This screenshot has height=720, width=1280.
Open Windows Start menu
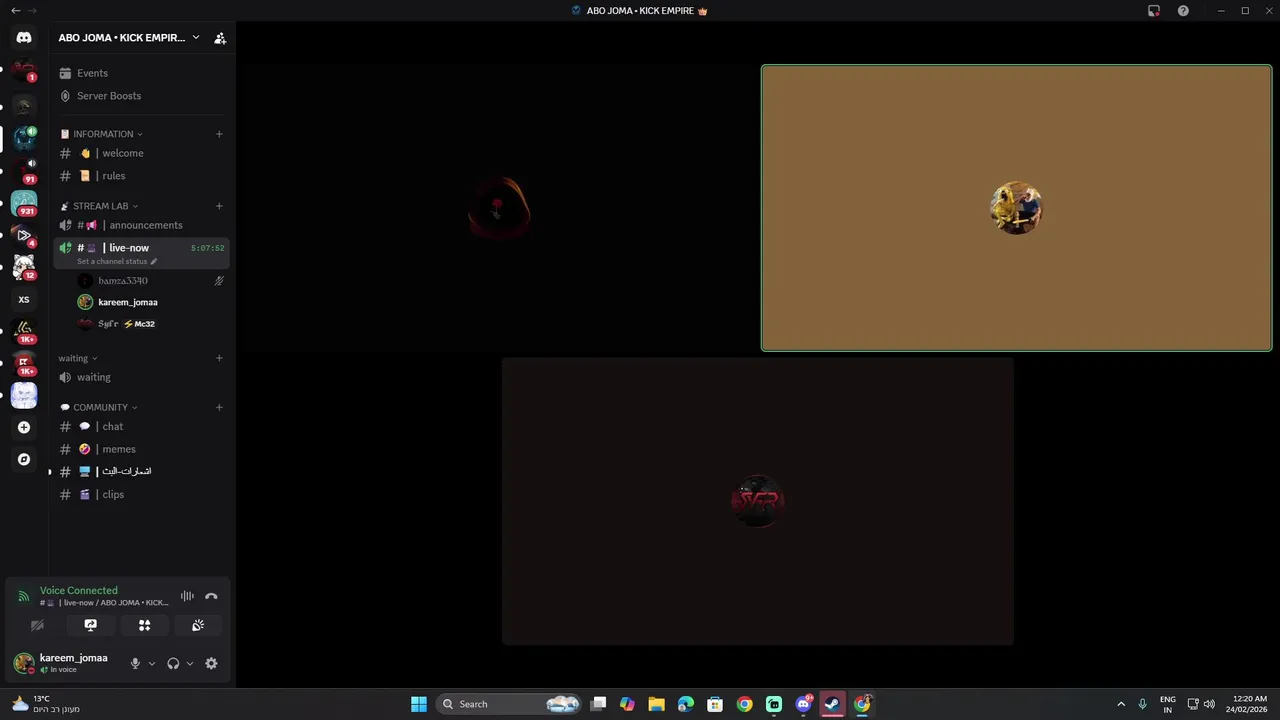click(x=419, y=704)
